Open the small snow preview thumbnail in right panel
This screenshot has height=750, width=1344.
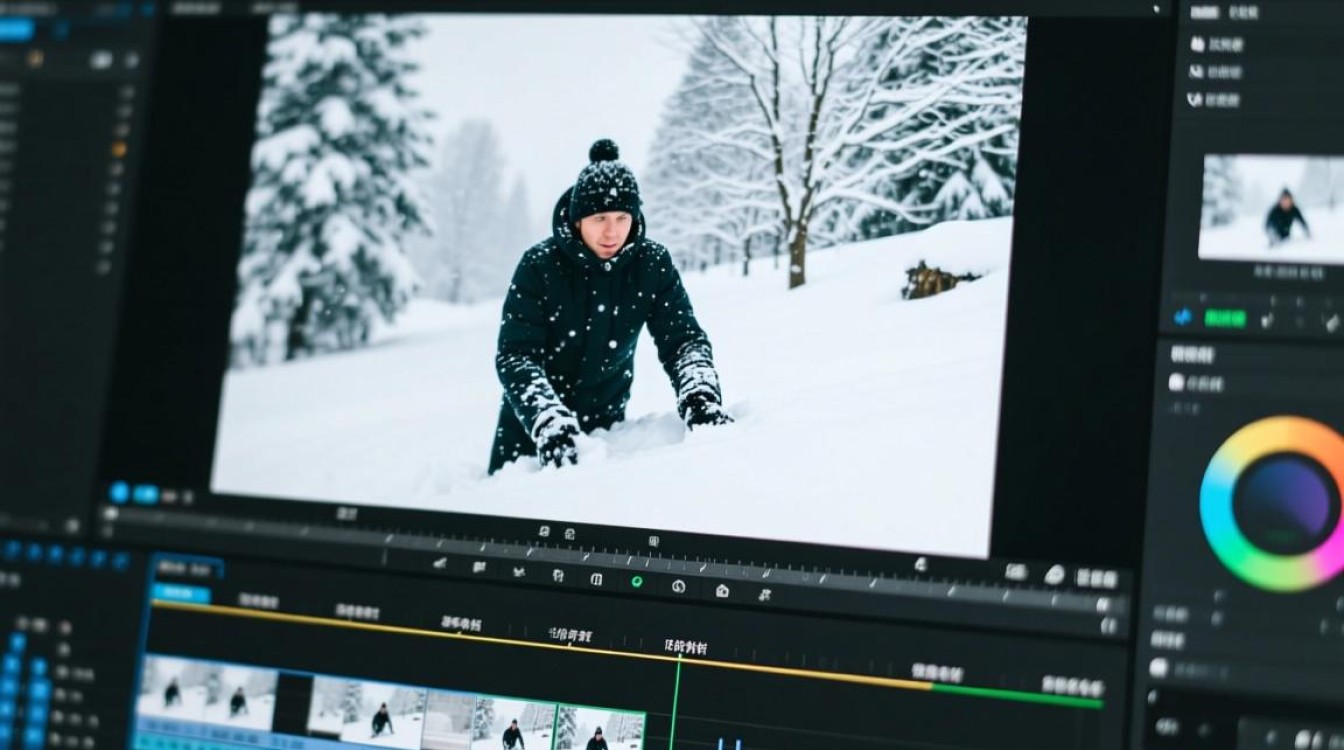point(1271,208)
